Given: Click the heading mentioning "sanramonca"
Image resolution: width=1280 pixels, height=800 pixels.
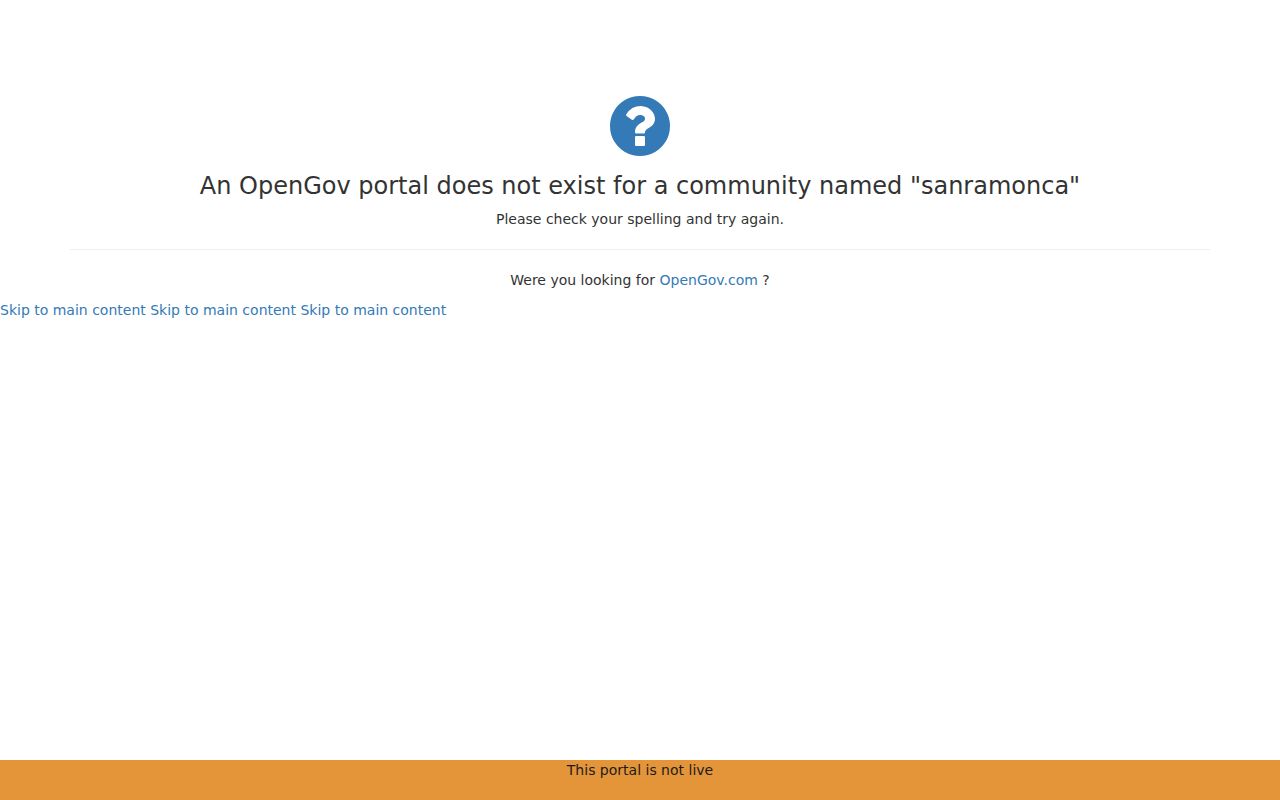Looking at the screenshot, I should pos(640,186).
